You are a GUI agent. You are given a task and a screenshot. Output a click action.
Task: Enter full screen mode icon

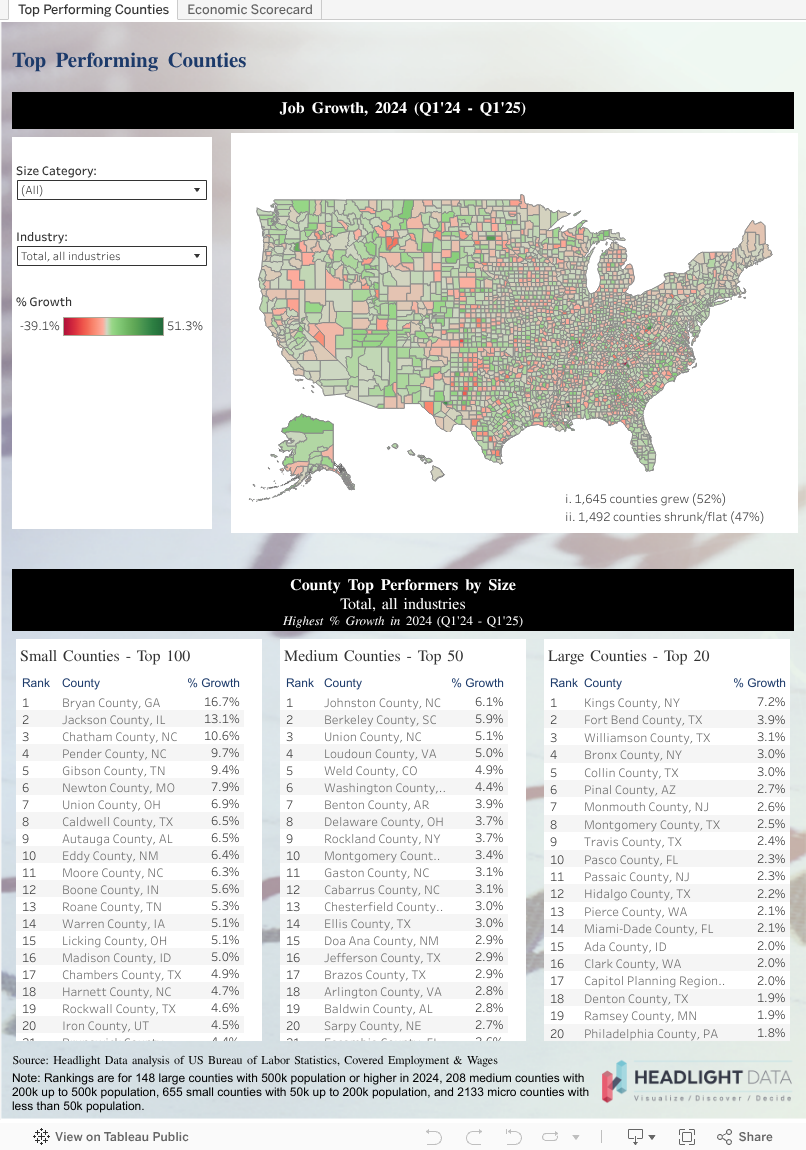[x=686, y=1137]
